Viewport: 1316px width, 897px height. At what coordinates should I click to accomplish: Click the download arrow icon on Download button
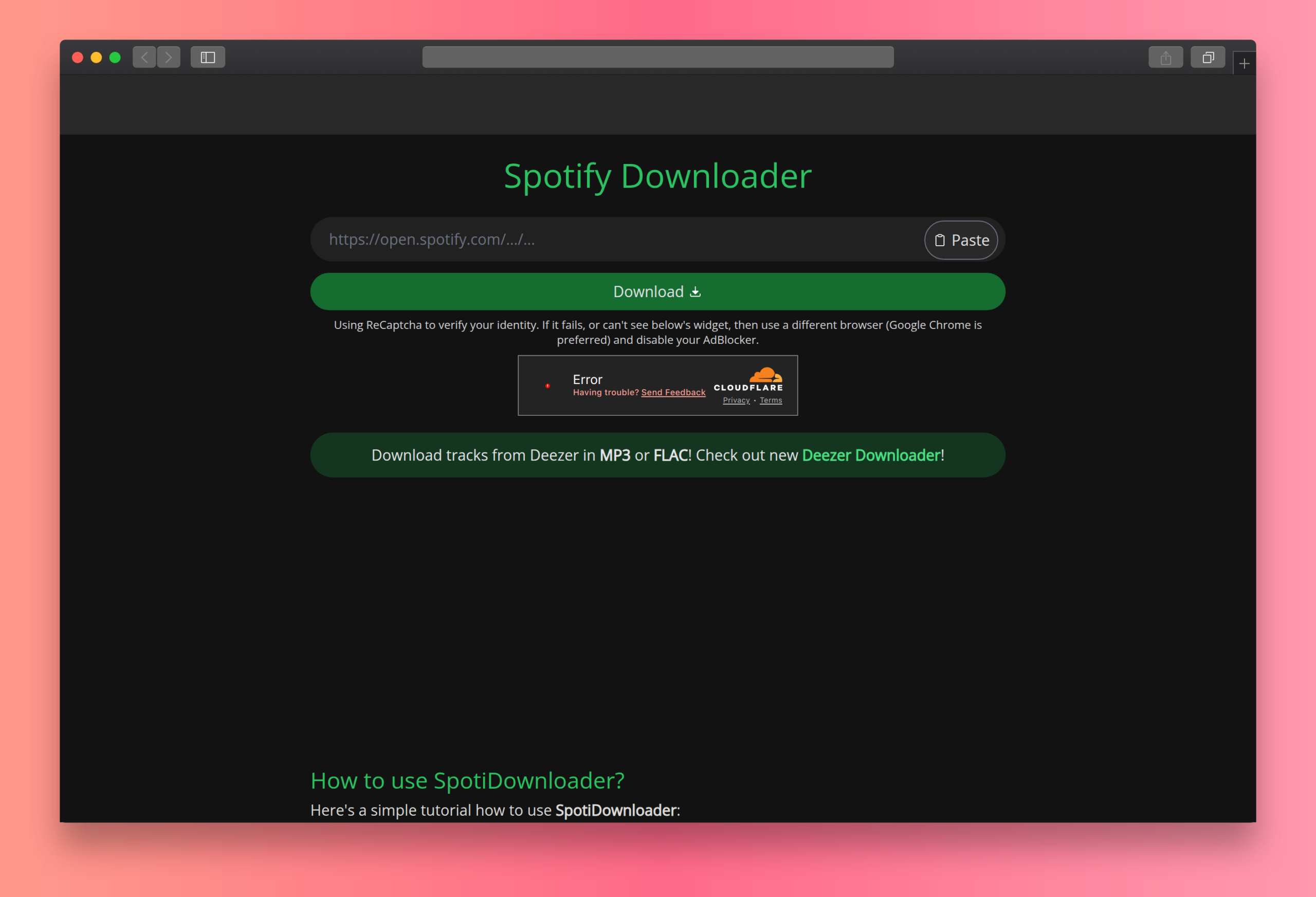(x=696, y=291)
